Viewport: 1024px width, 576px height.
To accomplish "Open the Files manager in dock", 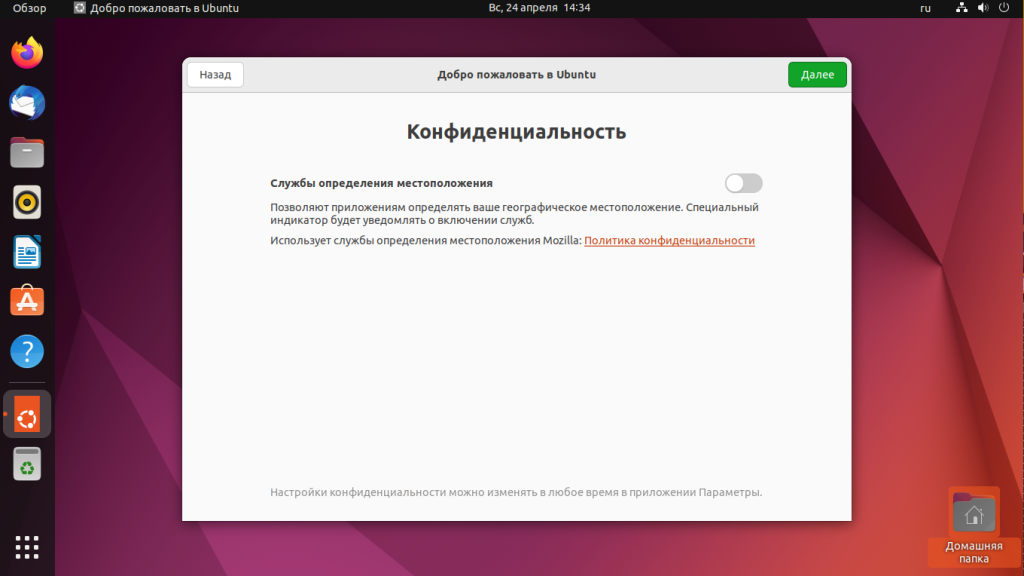I will pos(27,153).
